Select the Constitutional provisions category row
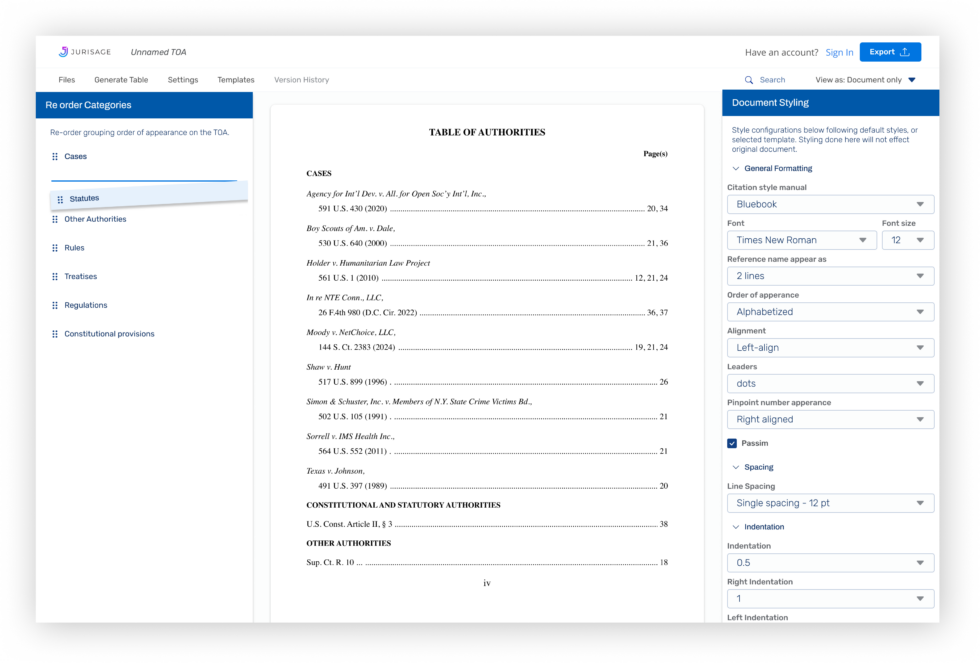This screenshot has height=663, width=980. click(144, 334)
